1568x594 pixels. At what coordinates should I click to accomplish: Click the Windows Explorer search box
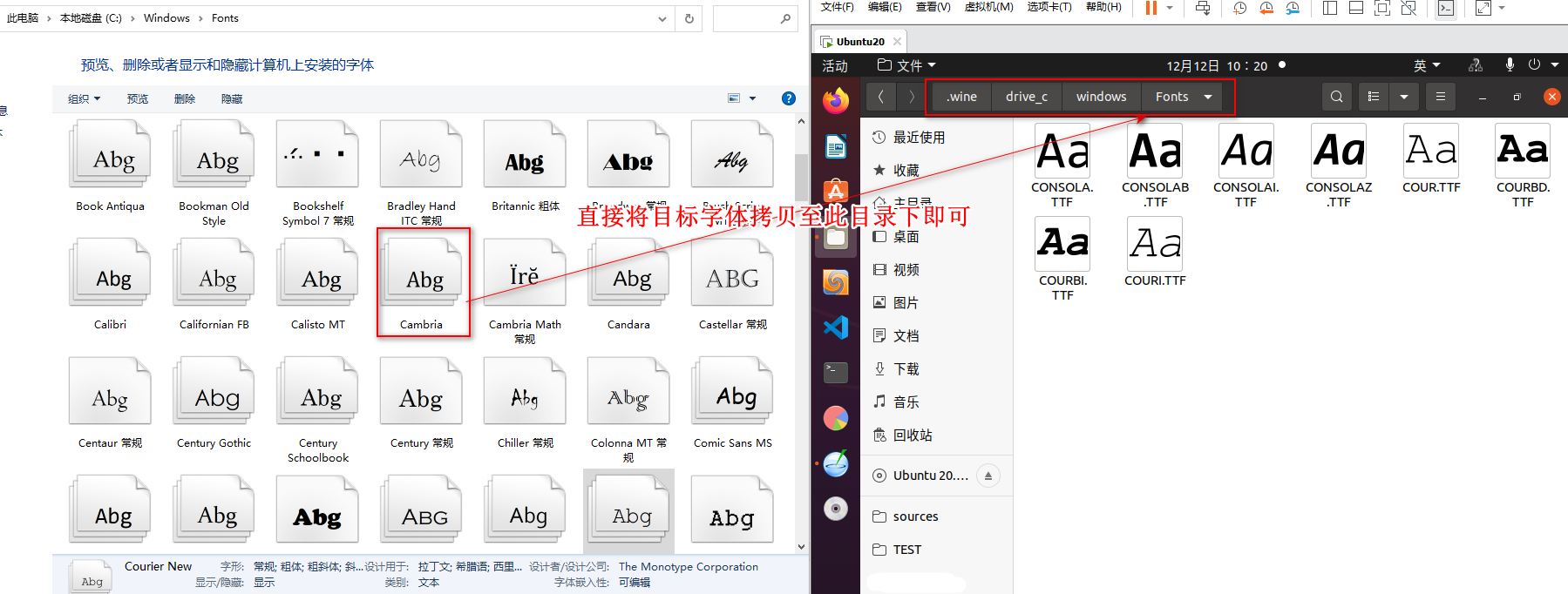pos(756,18)
